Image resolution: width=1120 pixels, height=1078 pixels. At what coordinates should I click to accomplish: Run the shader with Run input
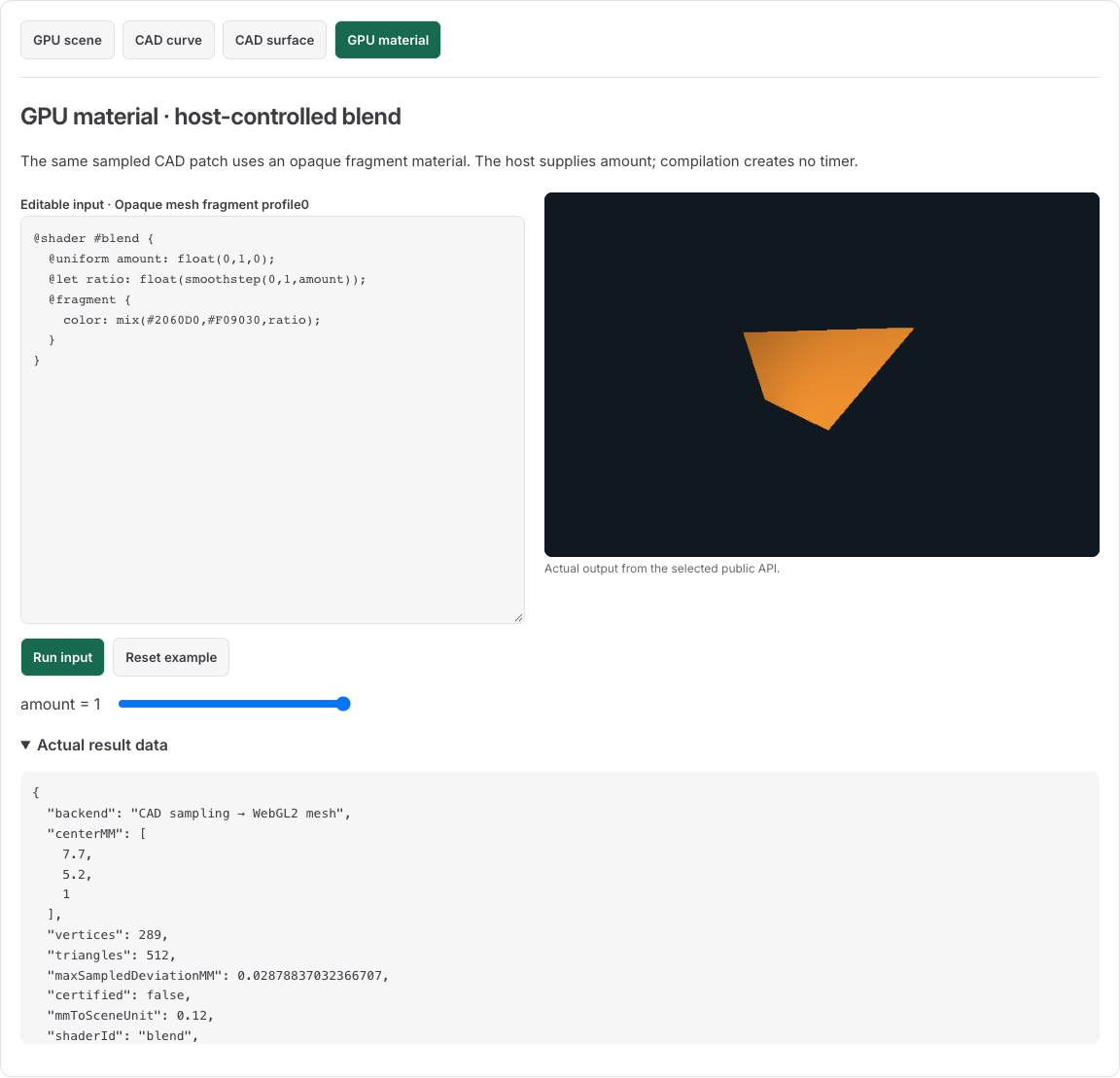(x=63, y=657)
